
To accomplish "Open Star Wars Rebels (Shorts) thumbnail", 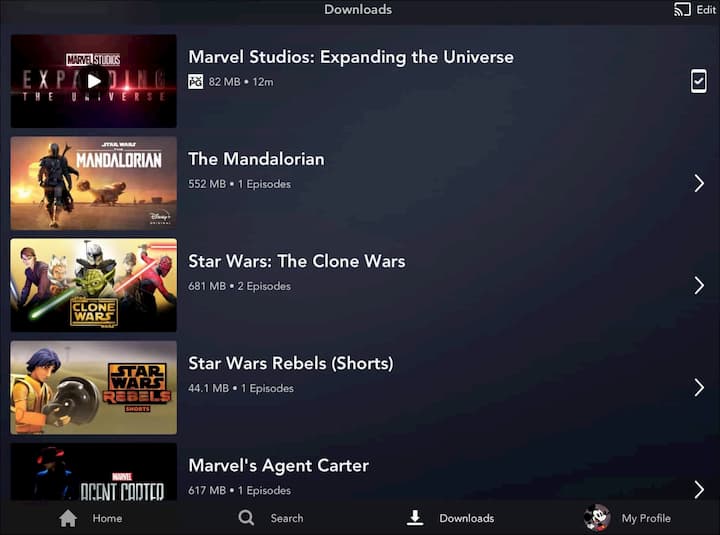I will point(94,388).
